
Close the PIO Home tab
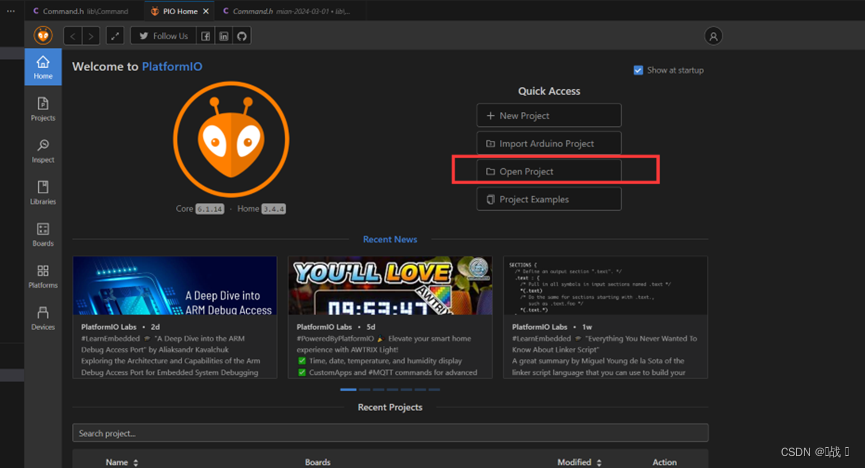206,11
